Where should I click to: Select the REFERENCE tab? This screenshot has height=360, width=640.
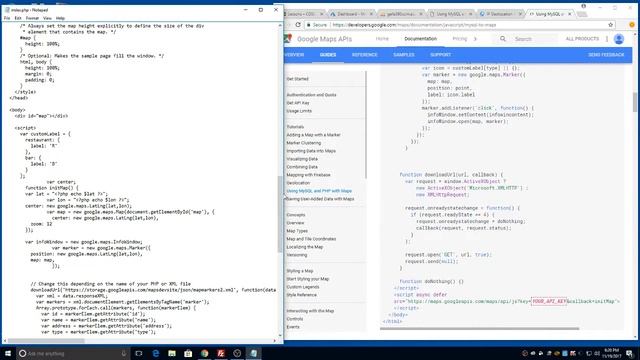(364, 55)
